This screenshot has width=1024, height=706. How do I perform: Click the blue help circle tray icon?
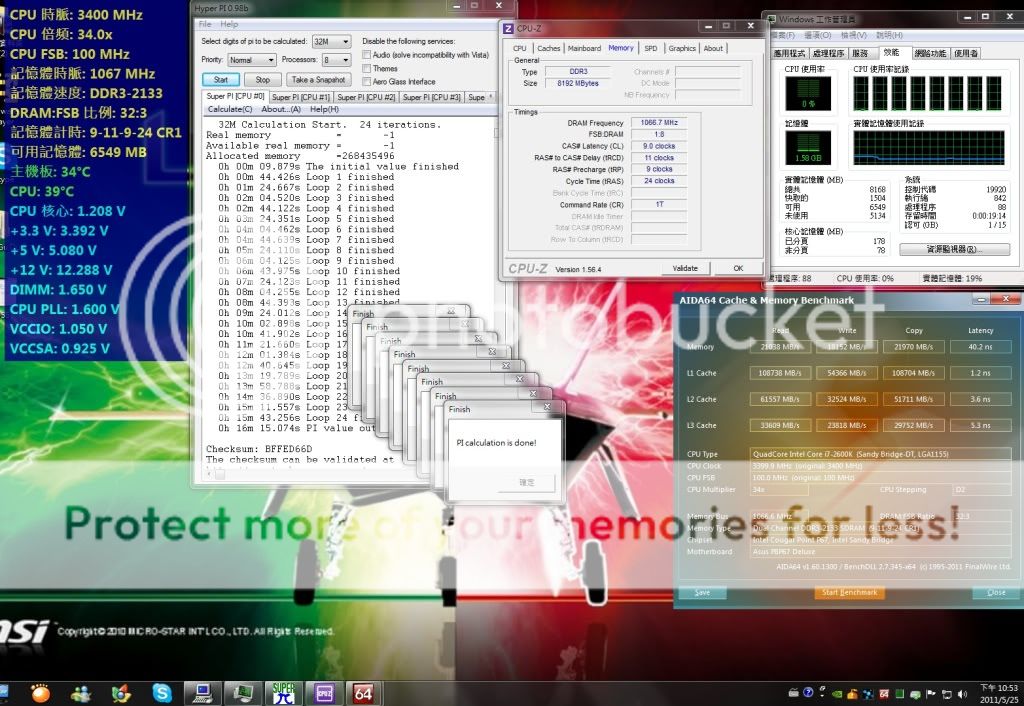(808, 693)
